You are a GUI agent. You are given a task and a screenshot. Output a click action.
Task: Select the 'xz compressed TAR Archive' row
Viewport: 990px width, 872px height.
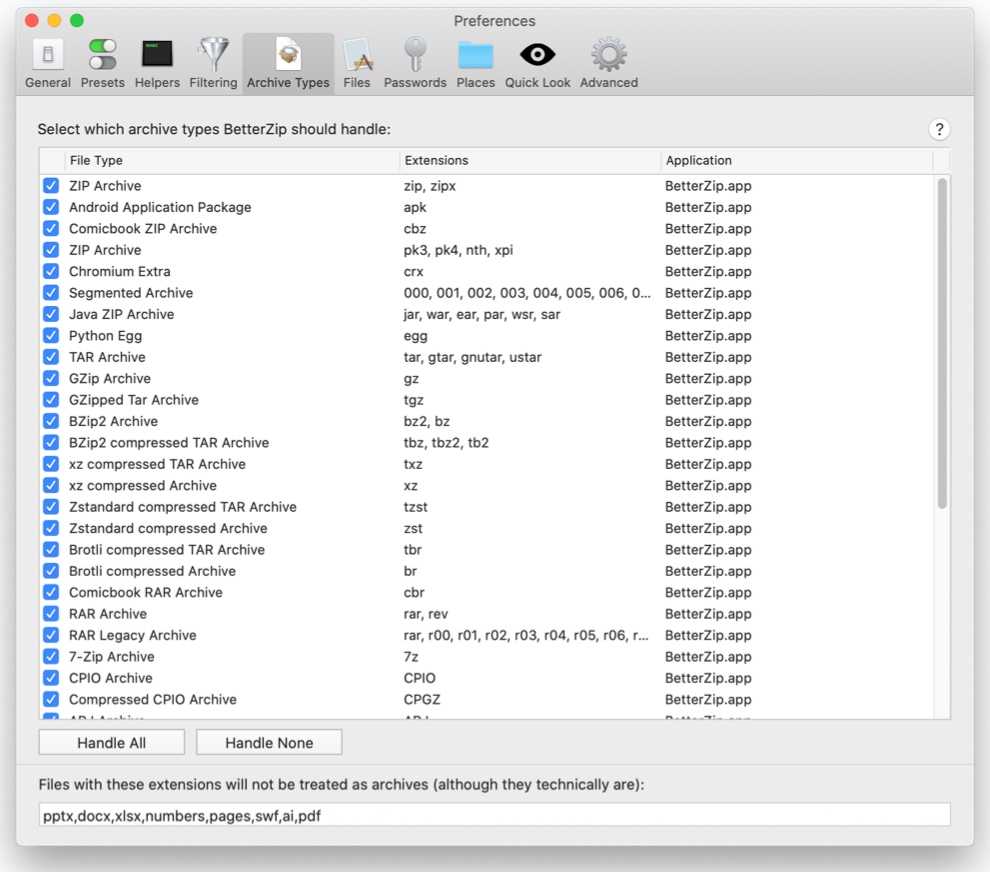click(x=486, y=464)
